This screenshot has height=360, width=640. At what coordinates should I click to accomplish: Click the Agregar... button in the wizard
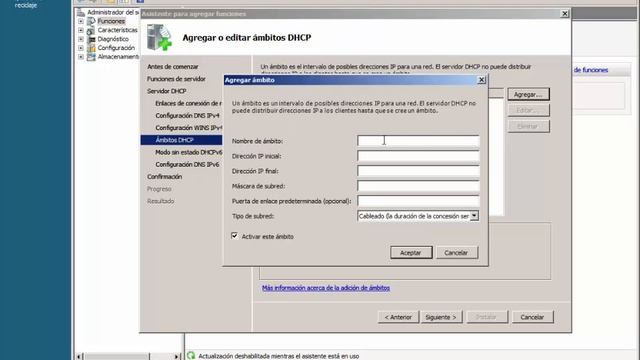click(528, 94)
